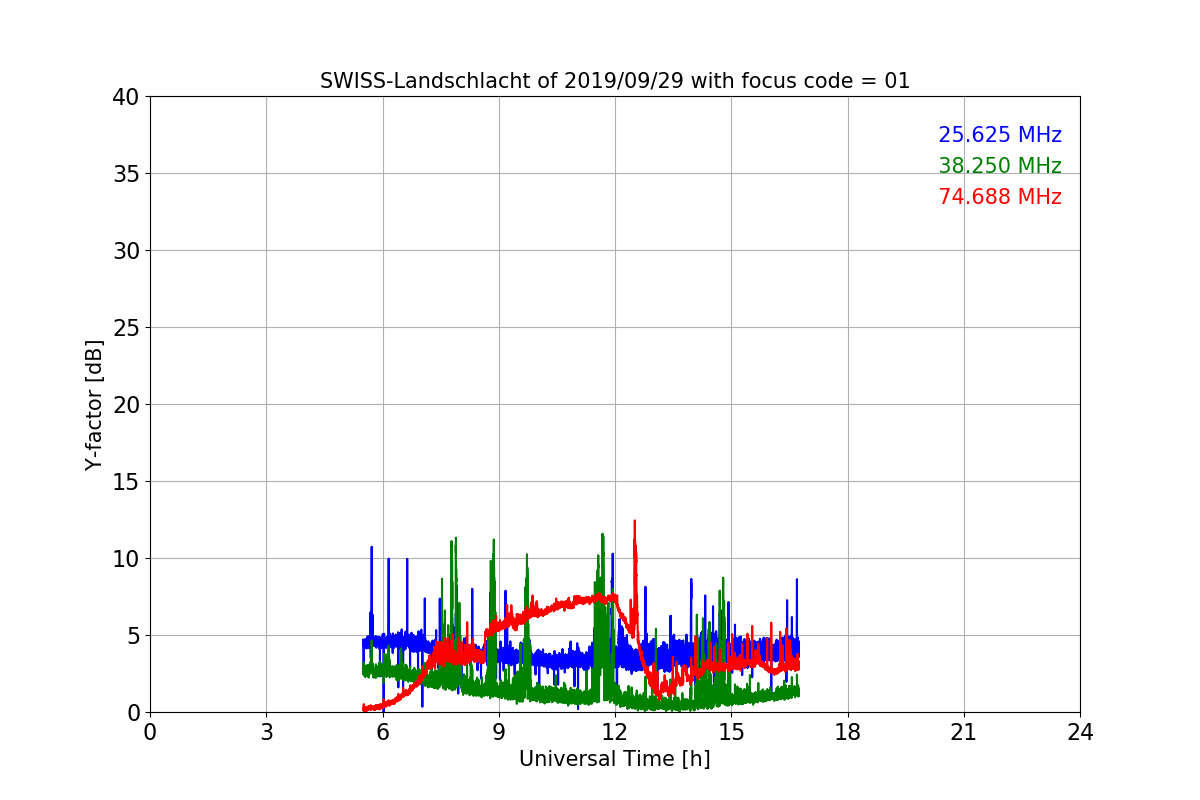Click the red curve's tallest spike after 12 h
Screen dimensions: 1200x800
pyautogui.click(x=634, y=522)
